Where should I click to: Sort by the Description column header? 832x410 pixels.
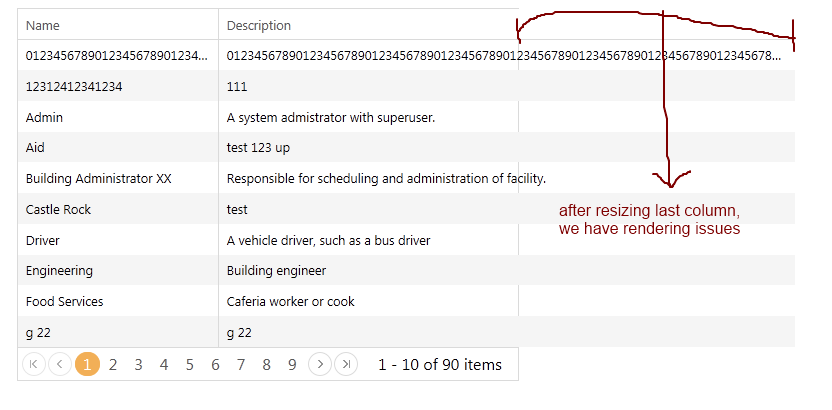click(x=259, y=25)
